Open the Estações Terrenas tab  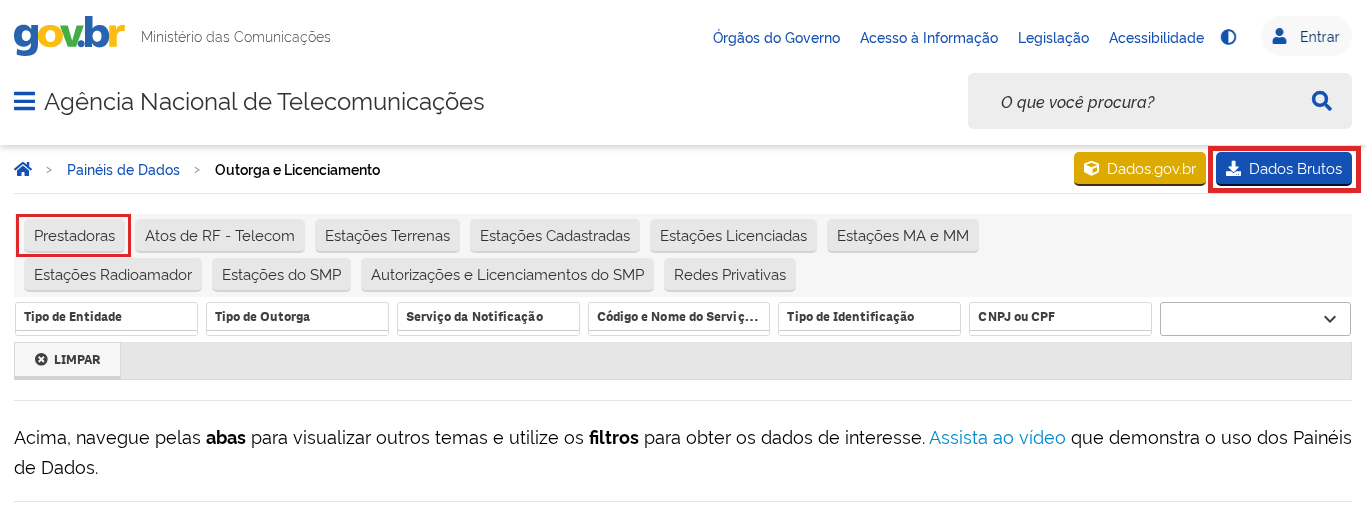(388, 236)
